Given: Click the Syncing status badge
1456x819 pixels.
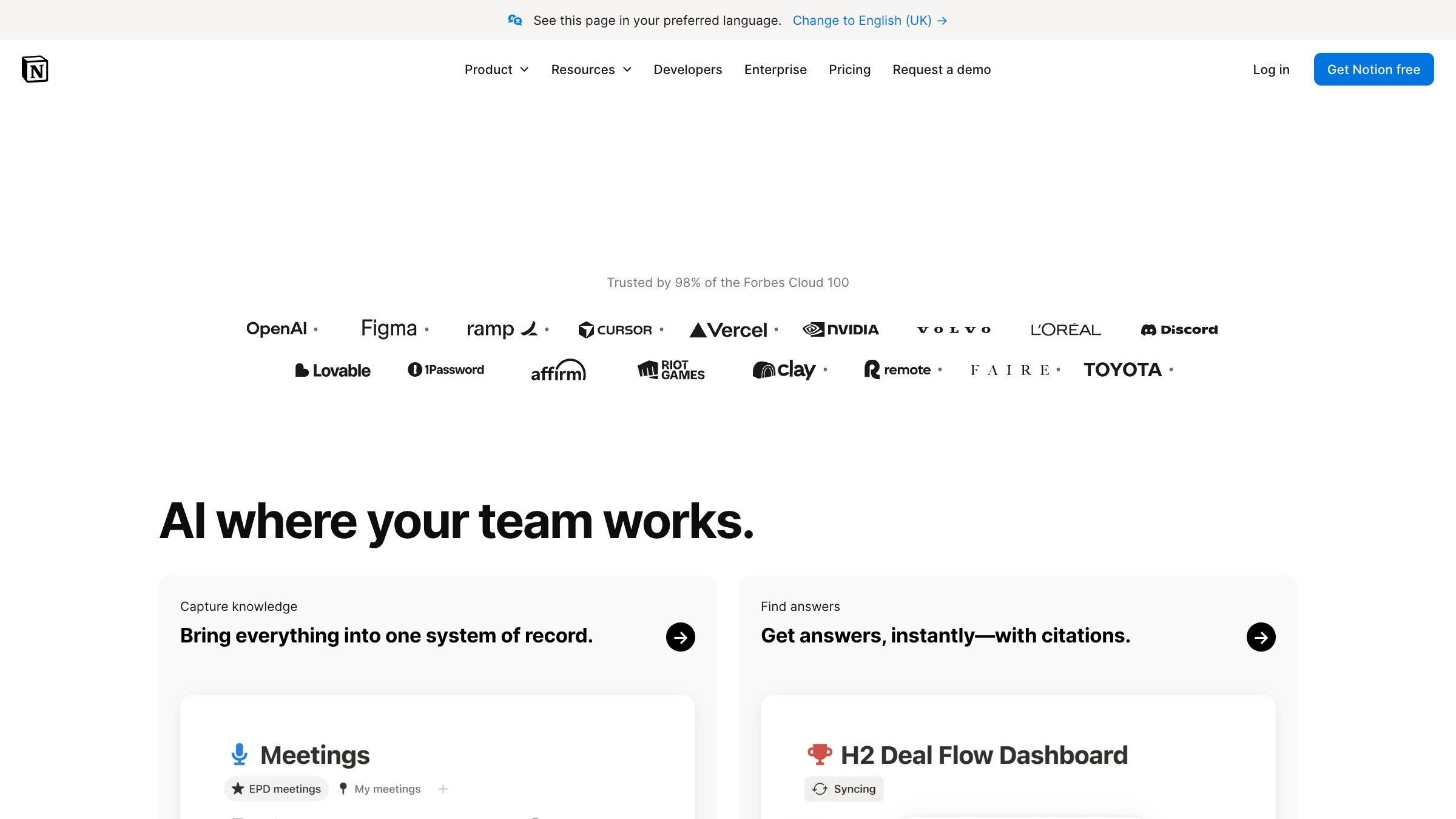Looking at the screenshot, I should pyautogui.click(x=844, y=789).
